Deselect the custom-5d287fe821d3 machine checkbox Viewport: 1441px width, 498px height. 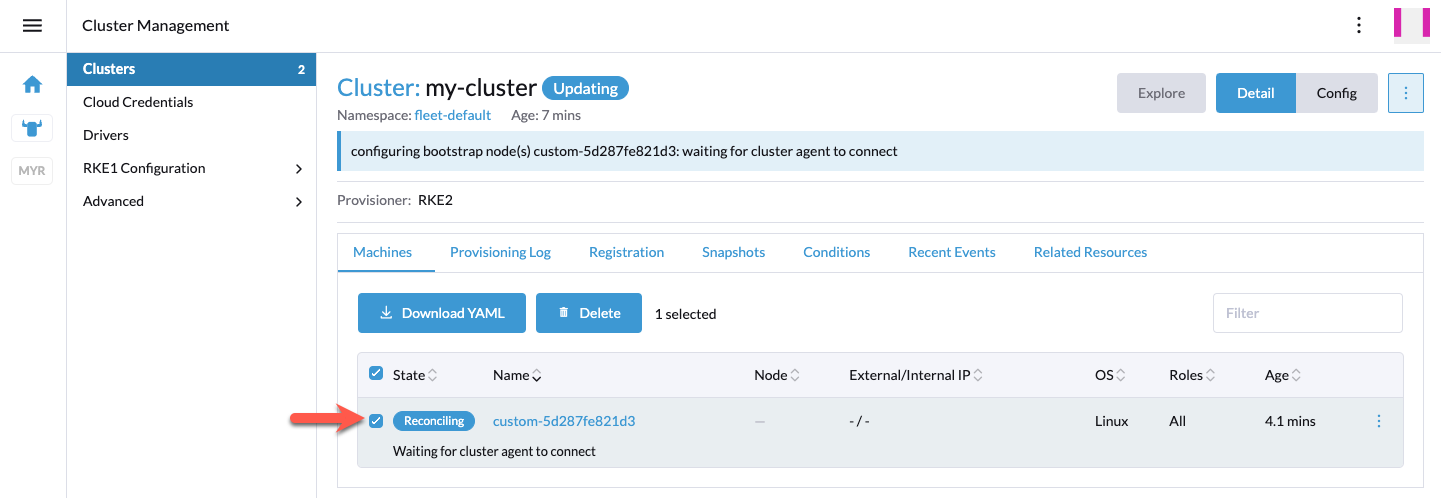pos(376,421)
